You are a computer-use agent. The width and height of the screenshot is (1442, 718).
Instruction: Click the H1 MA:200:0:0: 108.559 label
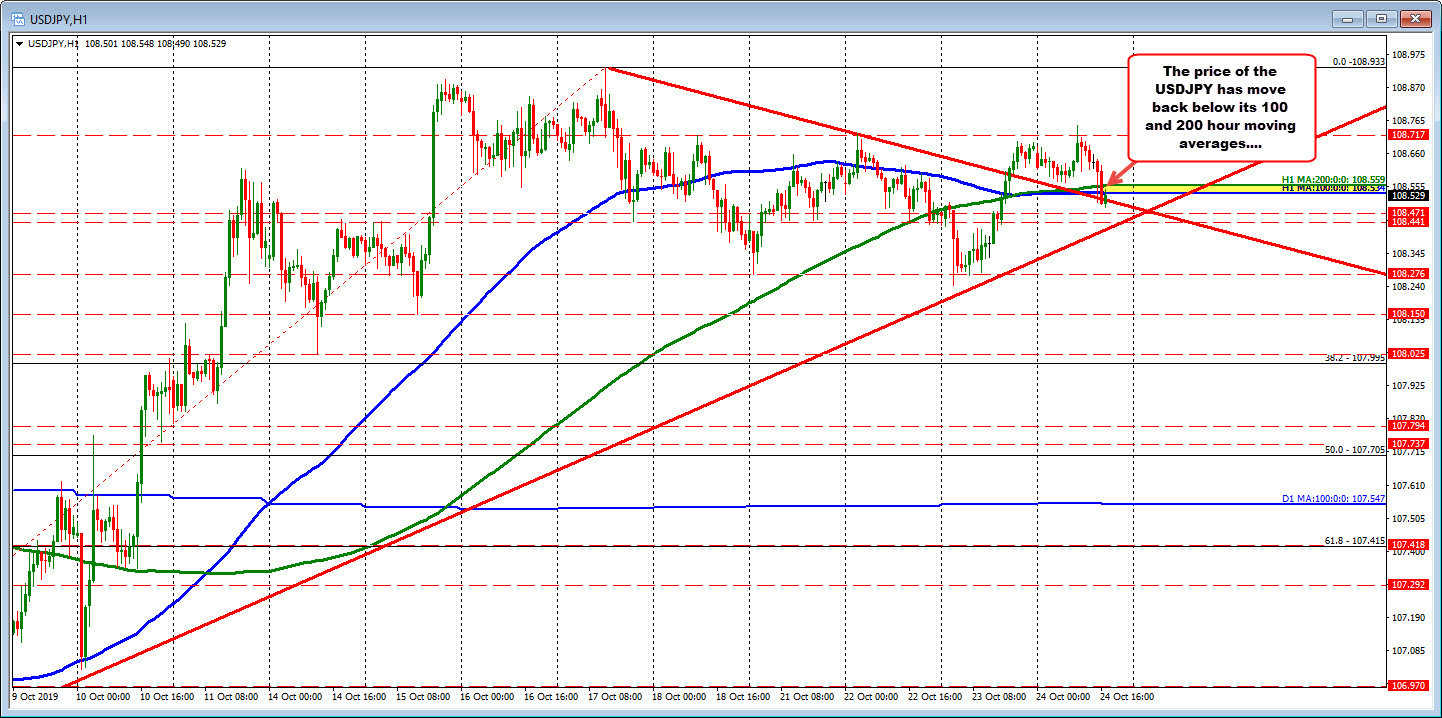1334,179
